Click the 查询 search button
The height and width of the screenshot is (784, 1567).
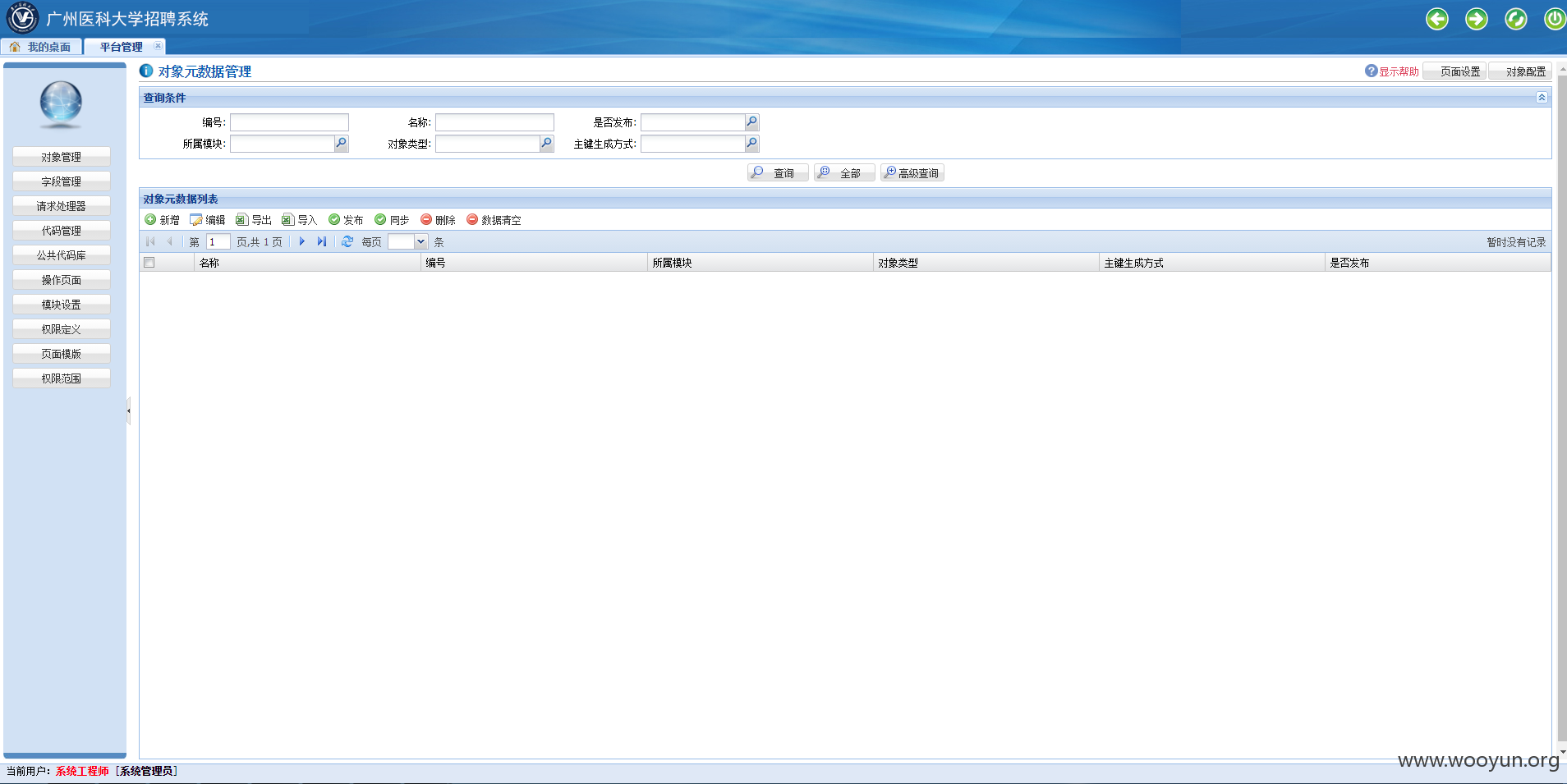click(x=778, y=172)
